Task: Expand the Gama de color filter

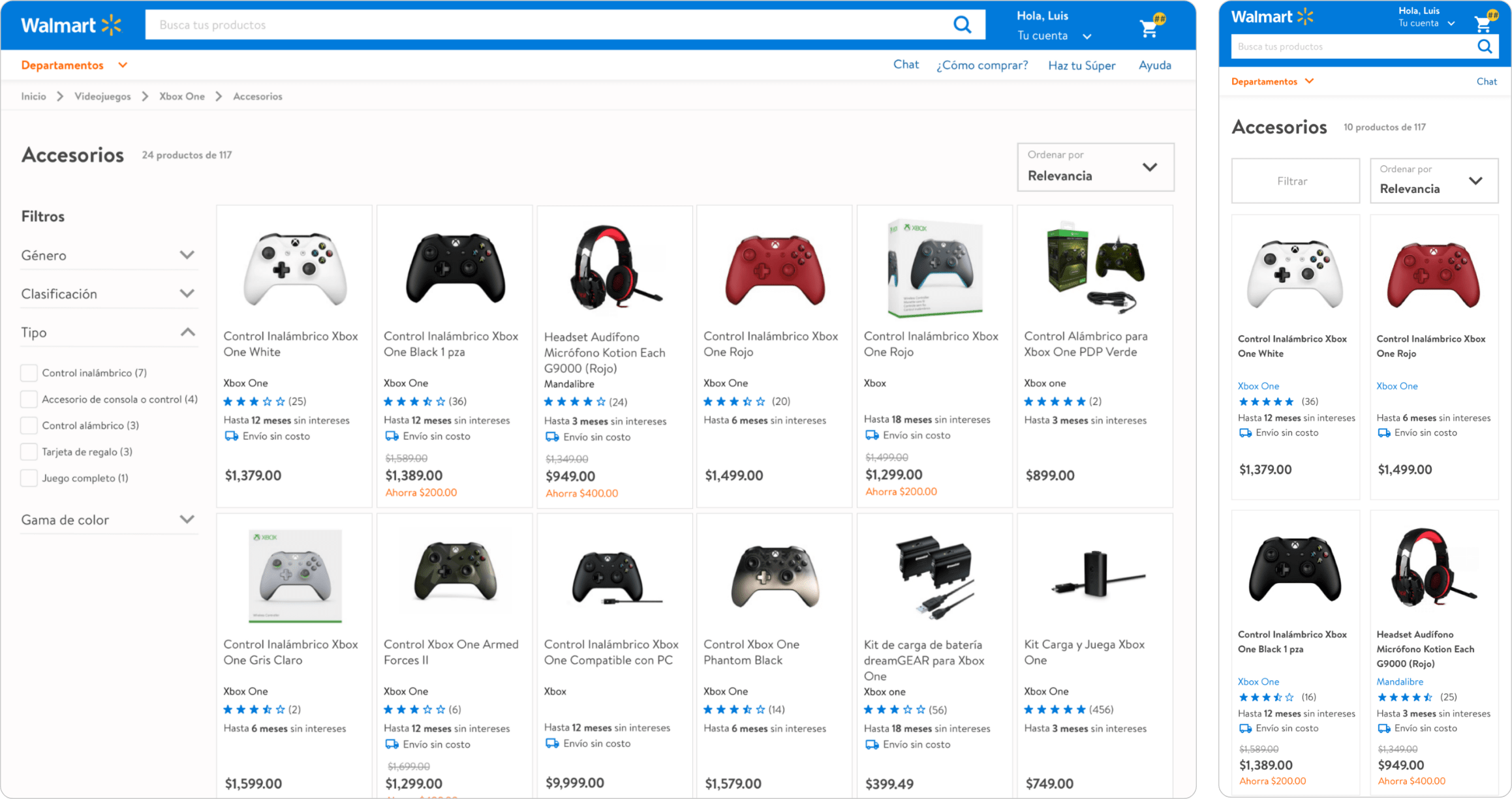Action: [x=187, y=520]
